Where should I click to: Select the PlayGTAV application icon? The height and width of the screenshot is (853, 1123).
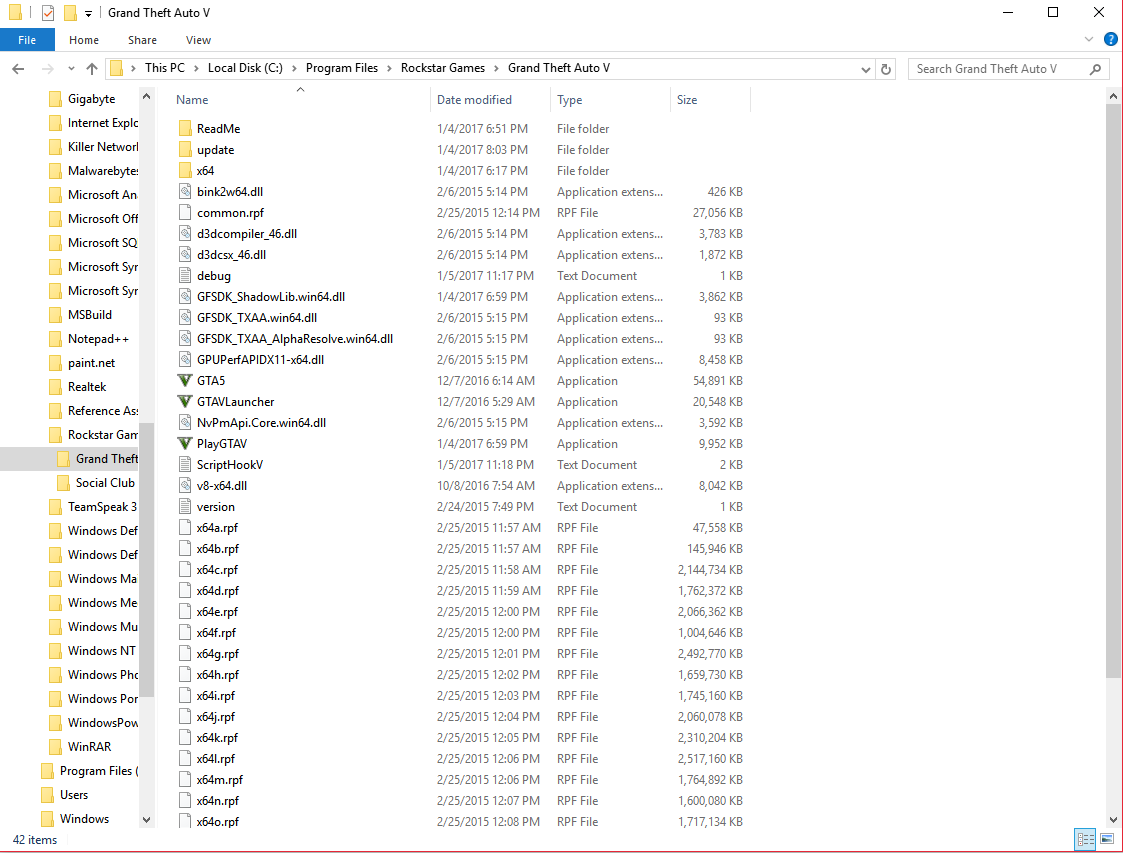coord(185,444)
